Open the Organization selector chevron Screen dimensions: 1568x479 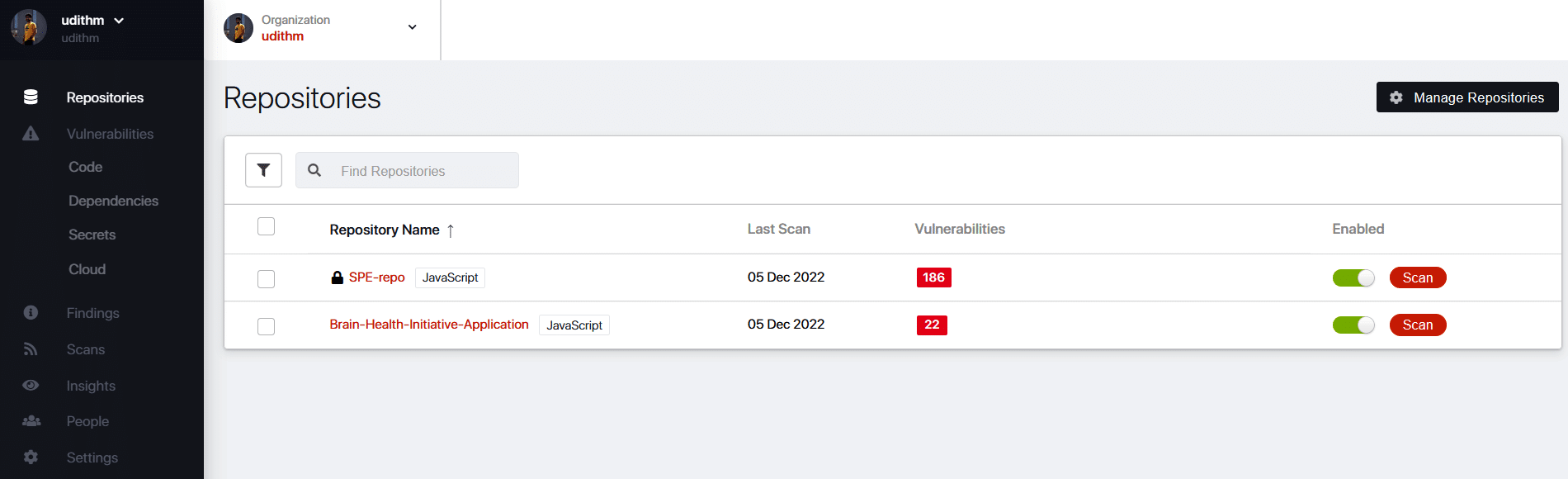click(x=412, y=27)
